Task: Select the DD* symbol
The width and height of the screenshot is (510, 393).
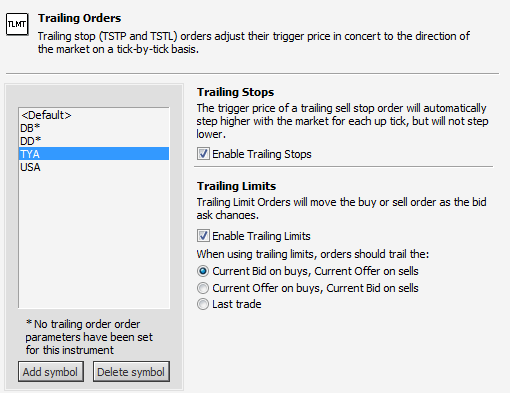Action: (94, 141)
